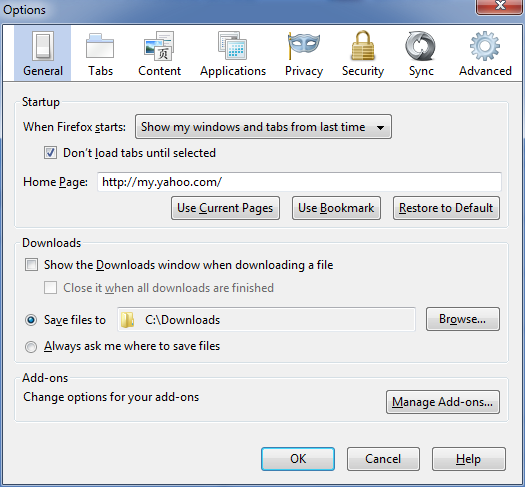The image size is (525, 487).
Task: Open the Privacy mask icon
Action: pyautogui.click(x=304, y=46)
